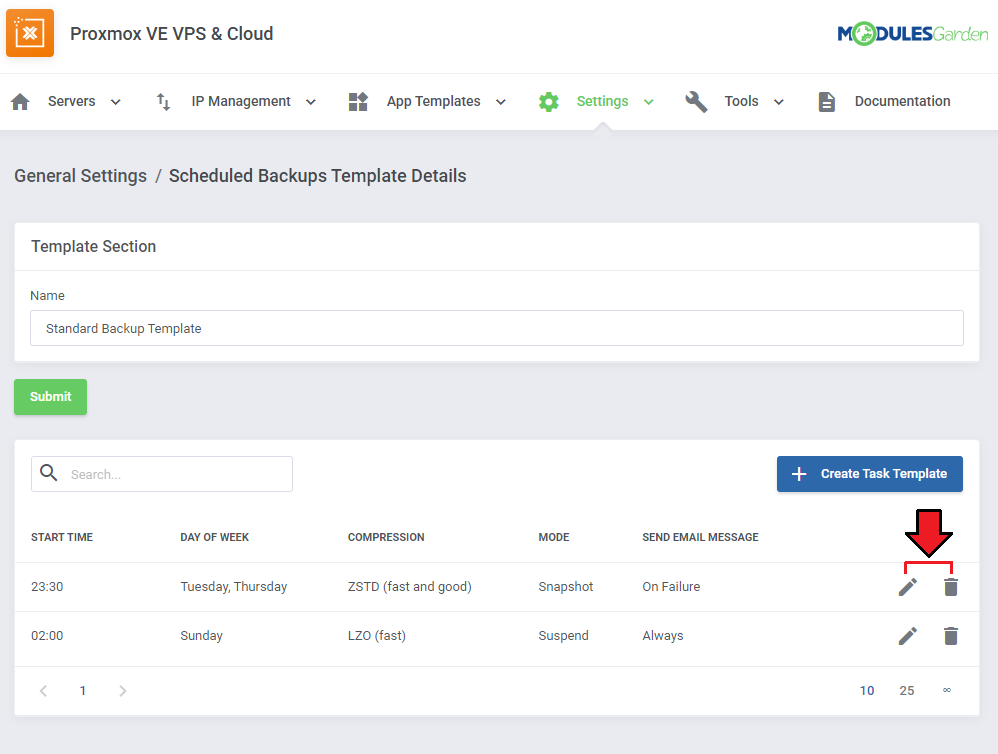Open the Documentation menu item
The height and width of the screenshot is (754, 998).
902,101
